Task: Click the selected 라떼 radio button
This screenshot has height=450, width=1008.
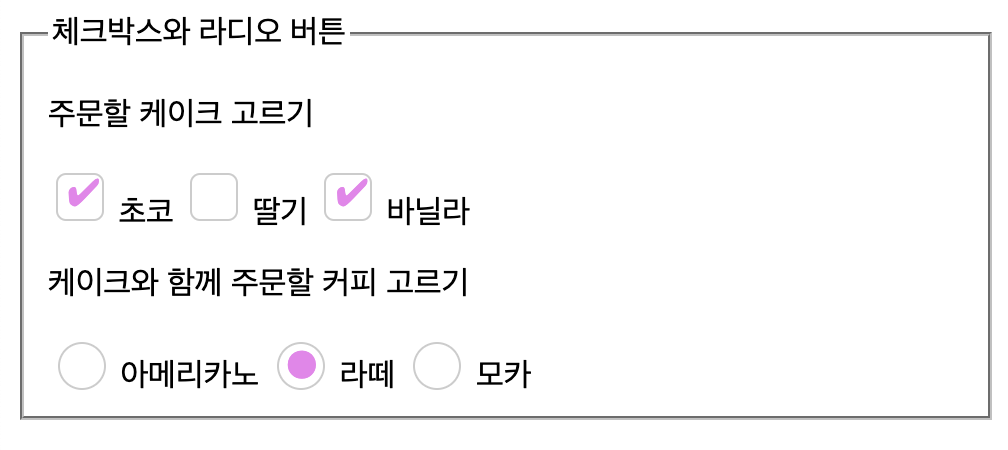Action: pos(301,366)
